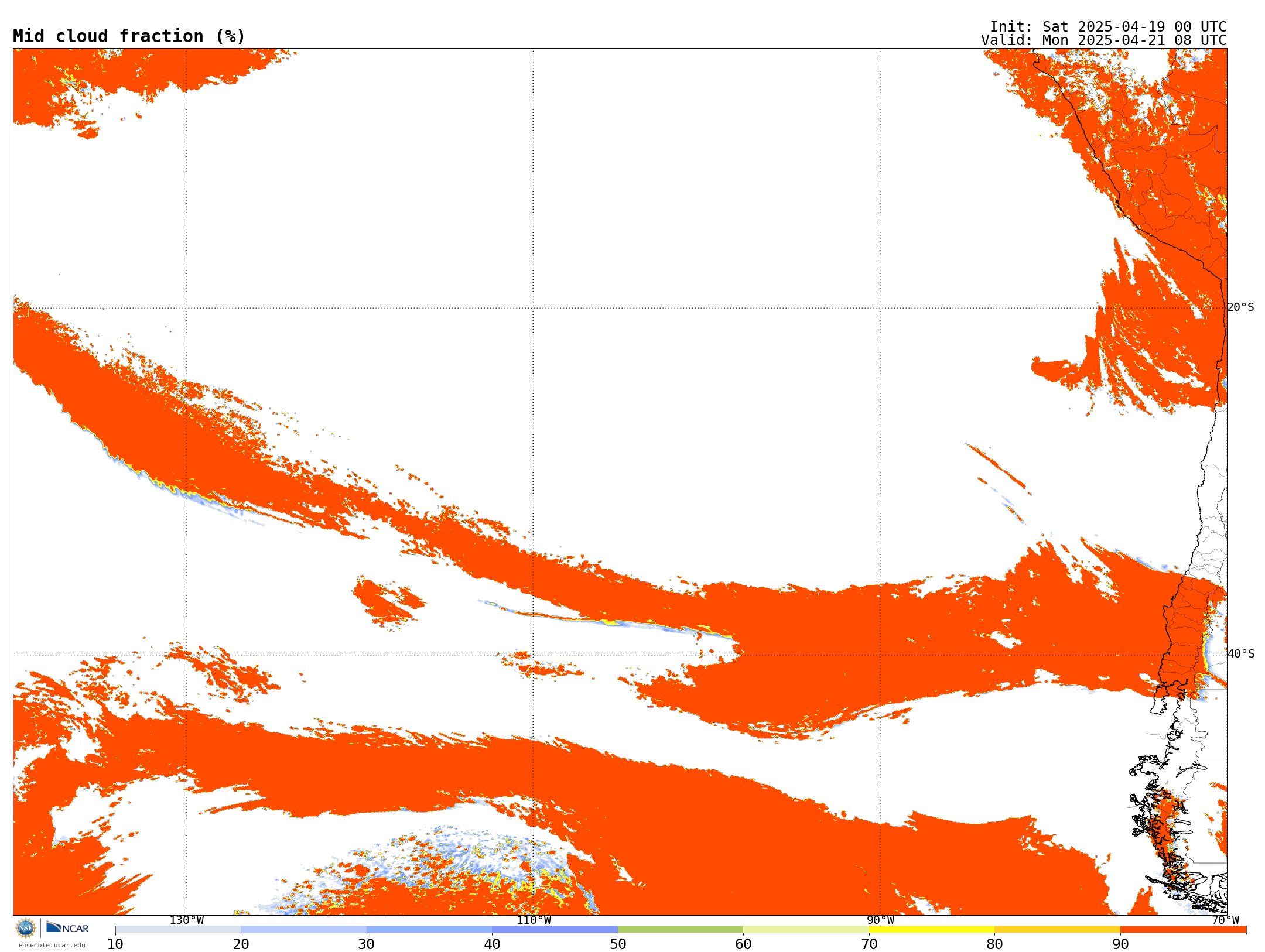Click the '110°W' longitude label

pyautogui.click(x=534, y=920)
